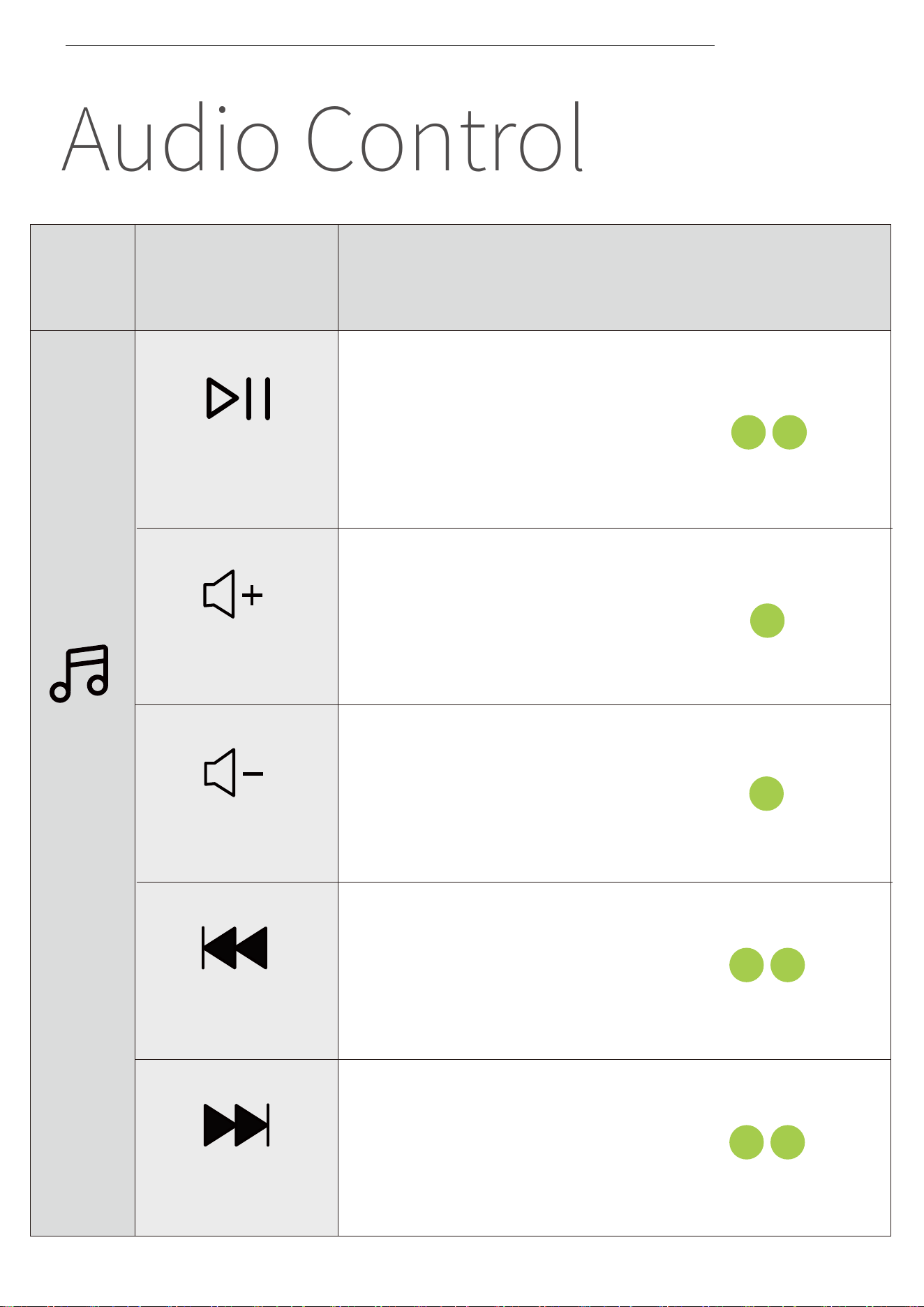Click the play/pause icon

pos(238,399)
